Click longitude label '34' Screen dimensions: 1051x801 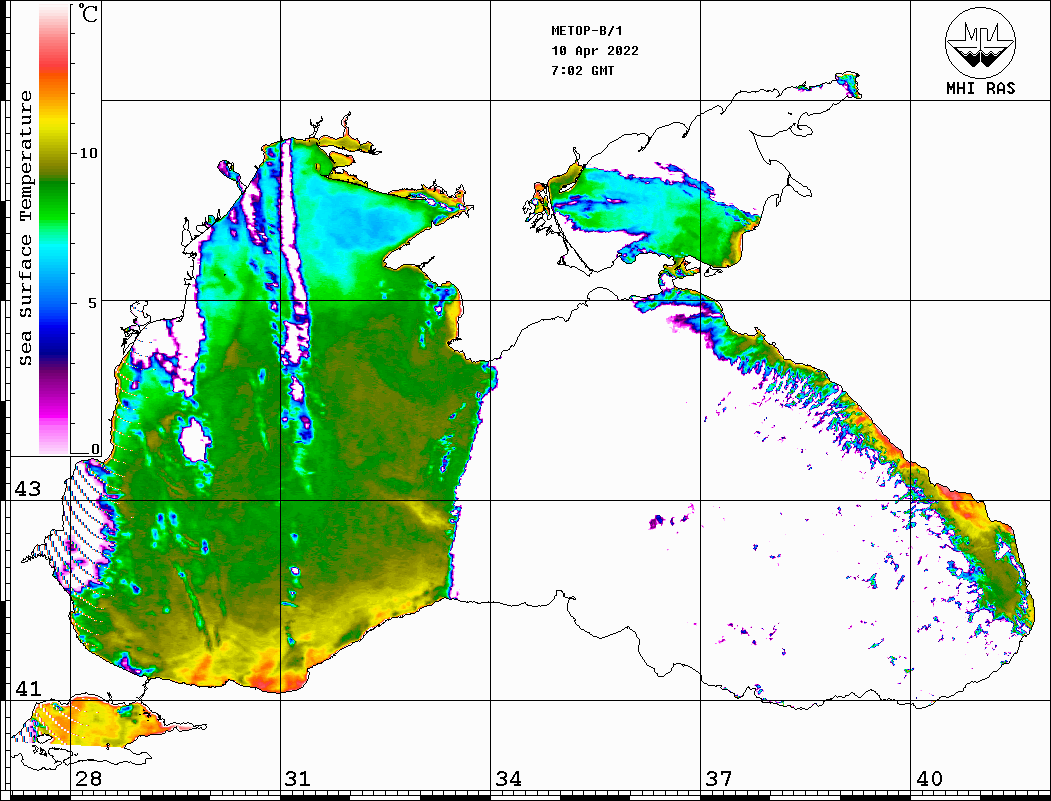tap(508, 779)
